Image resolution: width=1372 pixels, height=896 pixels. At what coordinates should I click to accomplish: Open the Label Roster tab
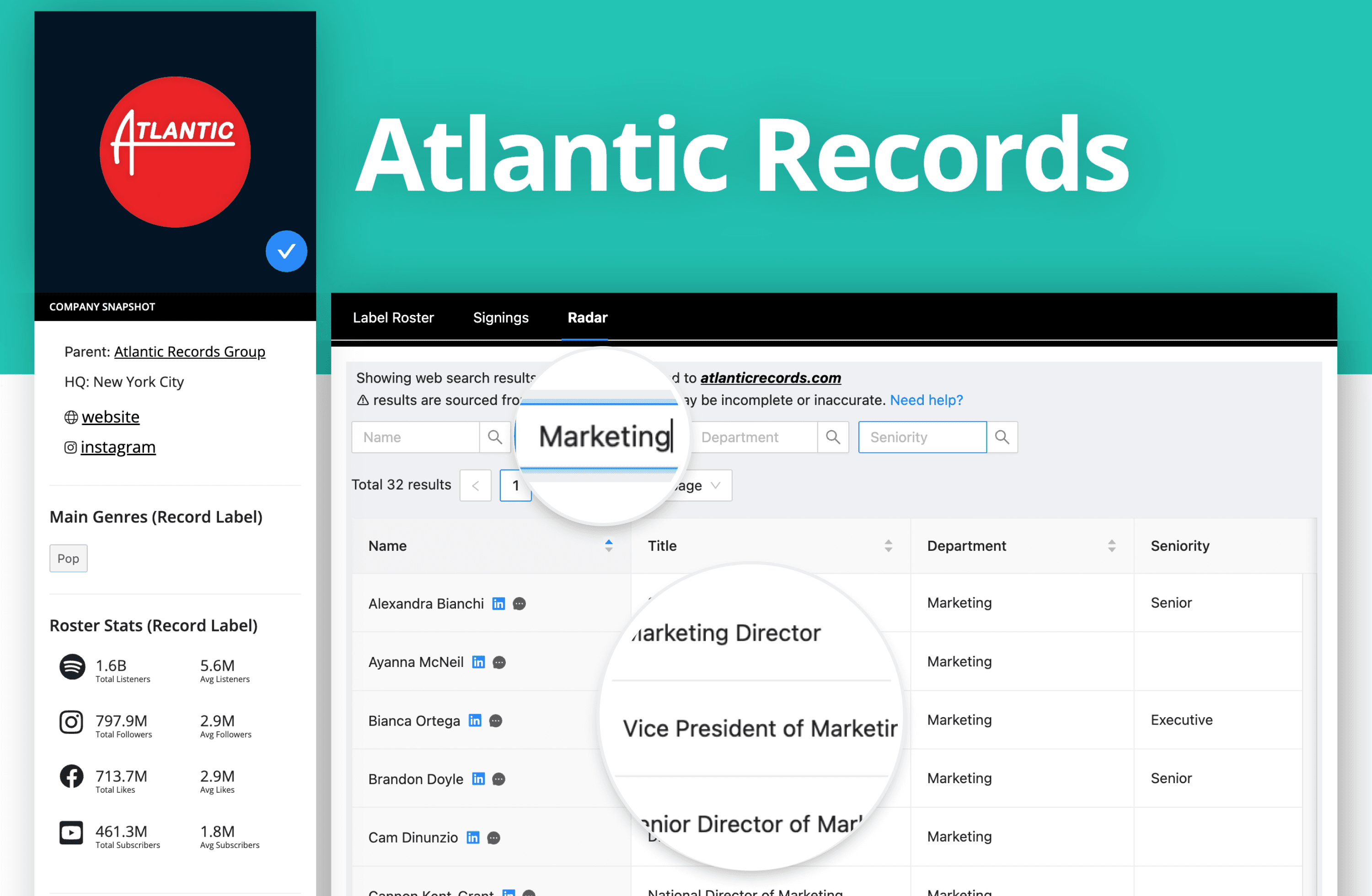394,318
